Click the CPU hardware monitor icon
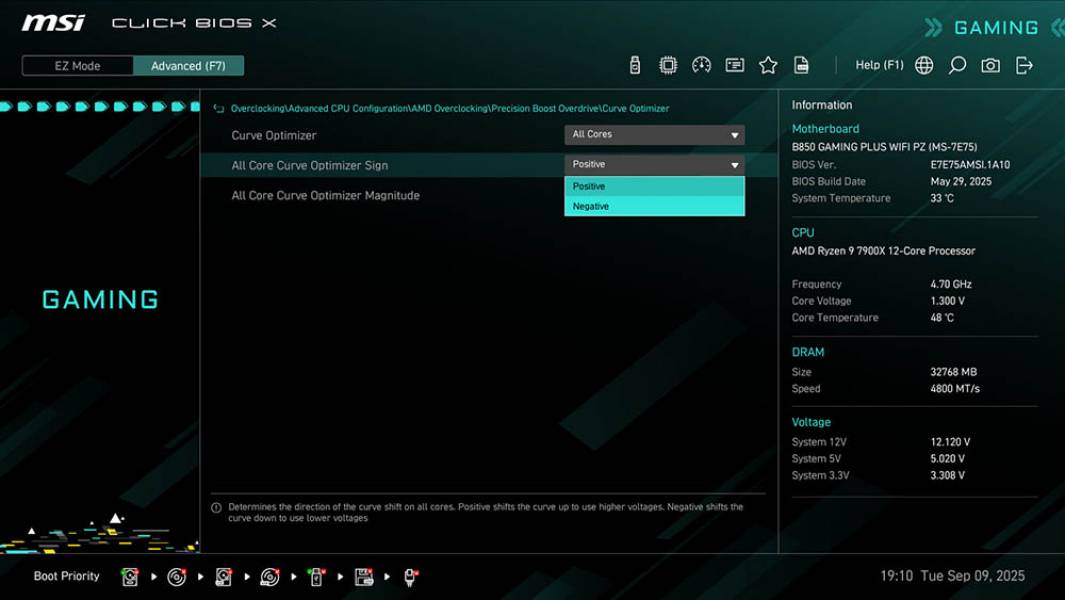1065x600 pixels. click(667, 64)
